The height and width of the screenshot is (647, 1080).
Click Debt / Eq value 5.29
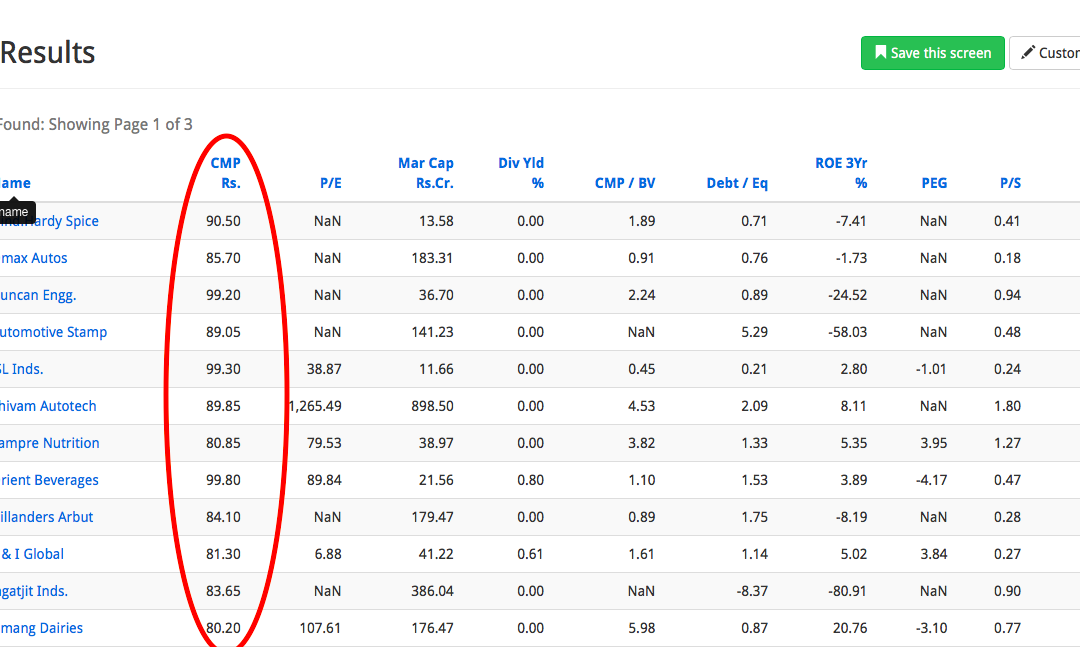coord(754,332)
